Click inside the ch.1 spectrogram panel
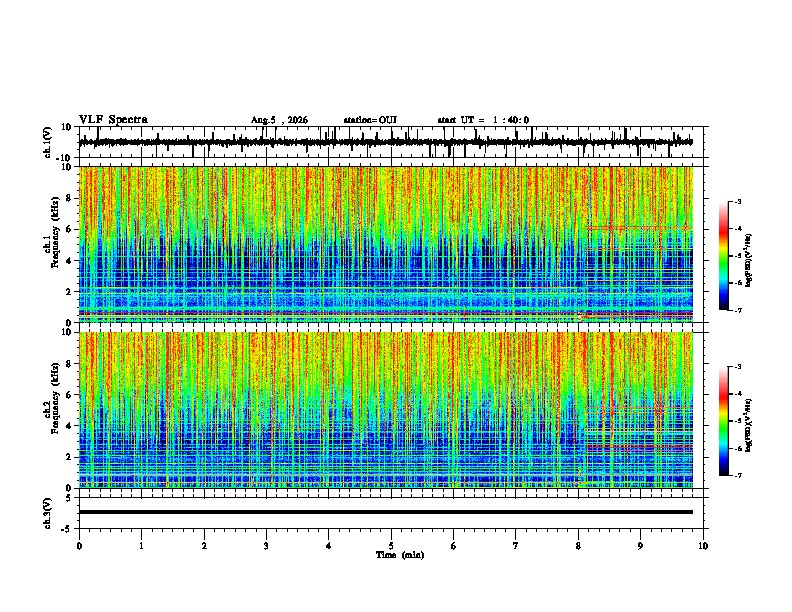Viewport: 792px width, 612px height. [385, 244]
